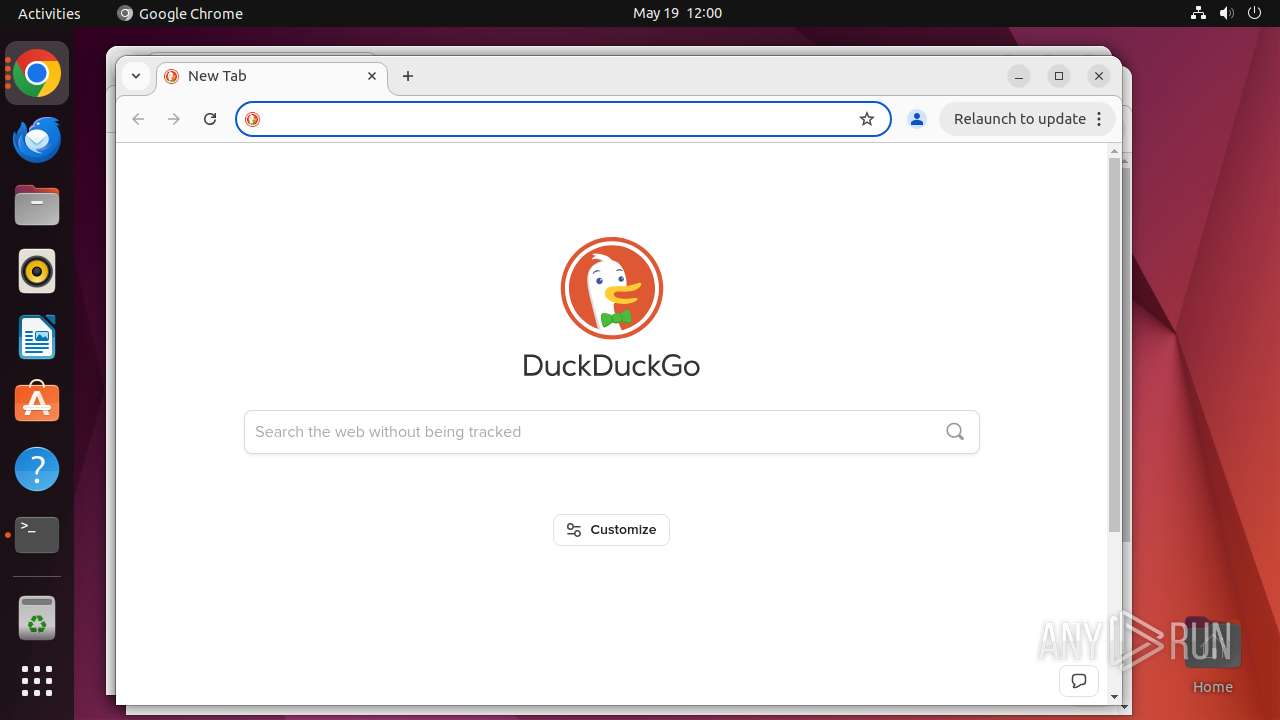Open the Files manager dock icon

(x=37, y=206)
